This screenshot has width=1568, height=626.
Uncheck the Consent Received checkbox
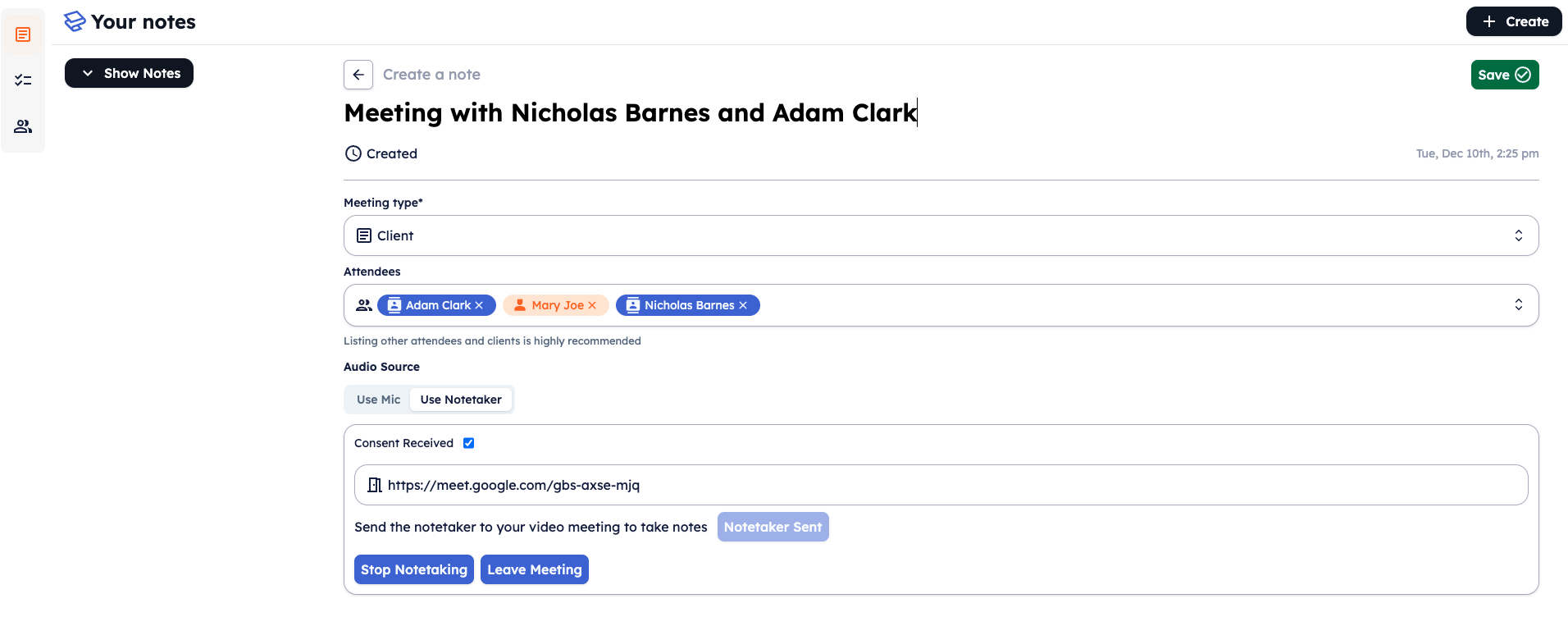click(x=469, y=443)
